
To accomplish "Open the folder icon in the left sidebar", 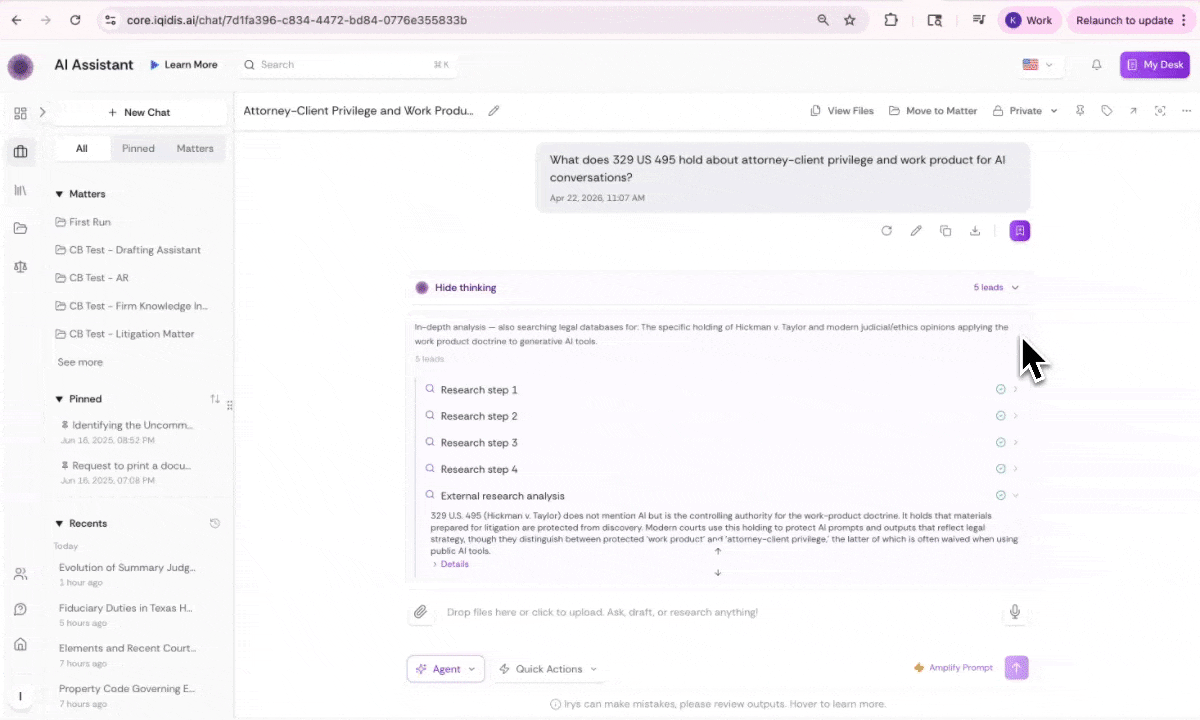I will (x=20, y=228).
